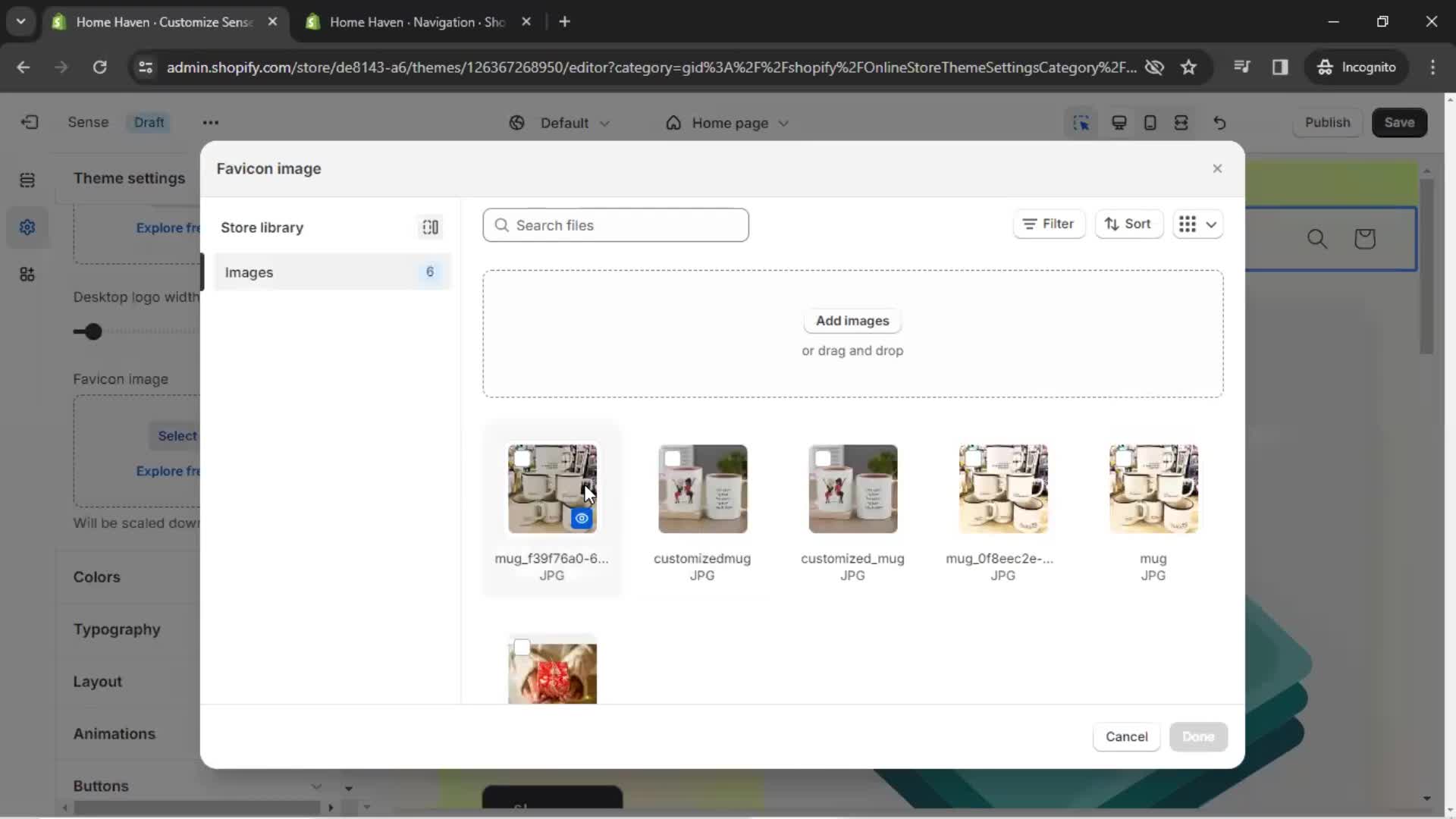
Task: Select the Images tab in library
Action: click(249, 272)
